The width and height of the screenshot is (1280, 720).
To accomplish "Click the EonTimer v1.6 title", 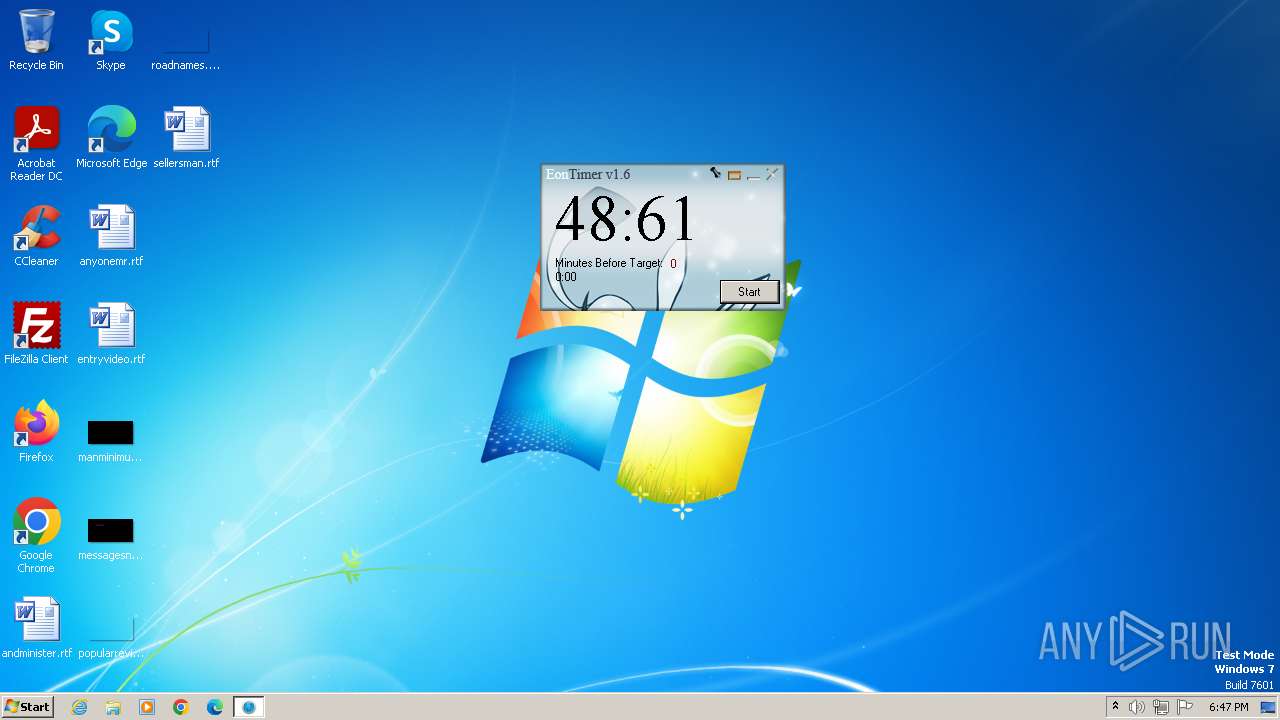I will click(588, 174).
